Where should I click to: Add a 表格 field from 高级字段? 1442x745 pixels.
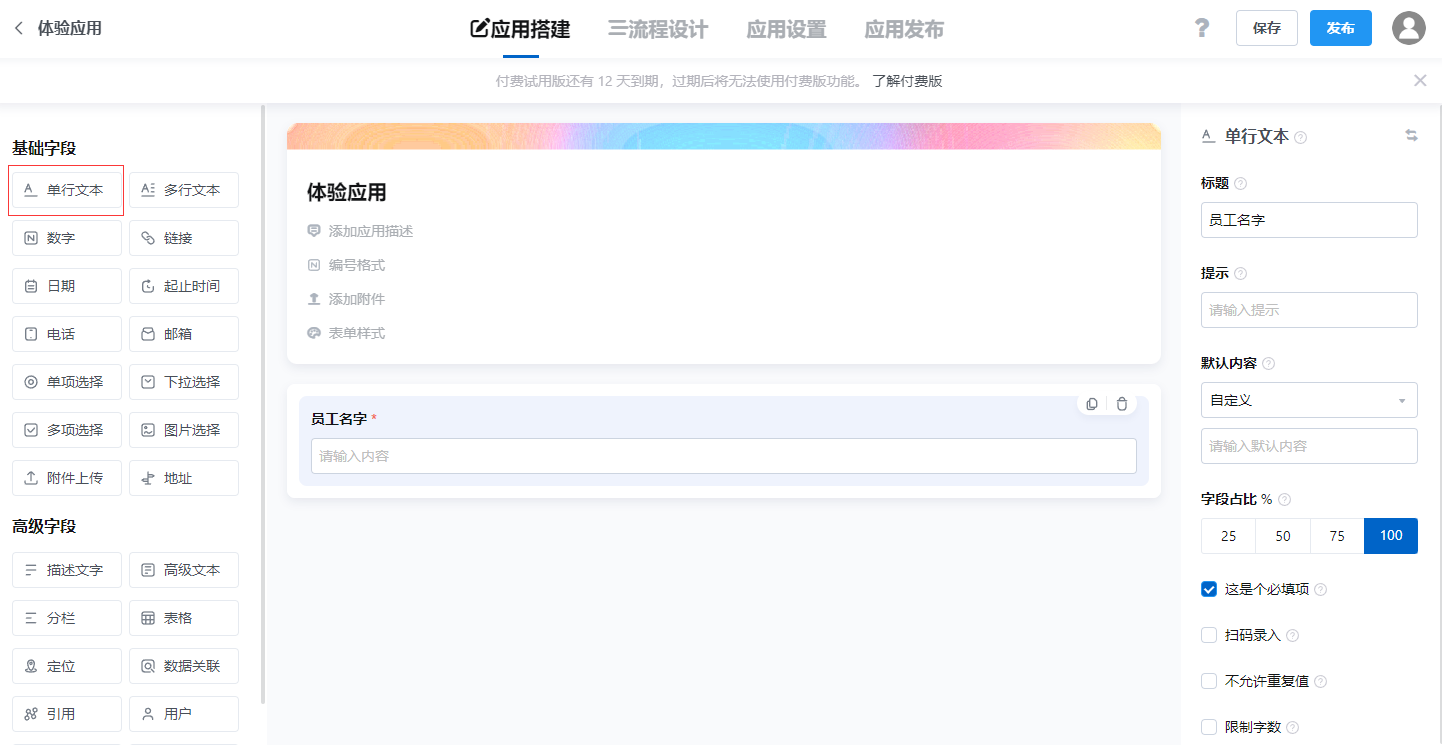pos(183,617)
